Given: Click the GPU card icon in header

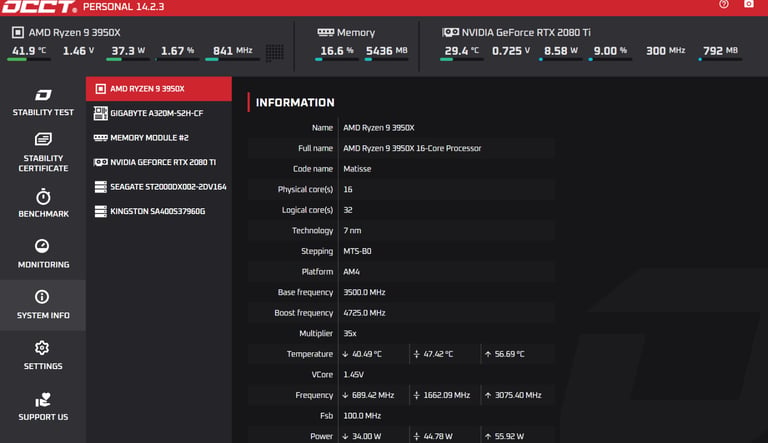Looking at the screenshot, I should pyautogui.click(x=450, y=32).
